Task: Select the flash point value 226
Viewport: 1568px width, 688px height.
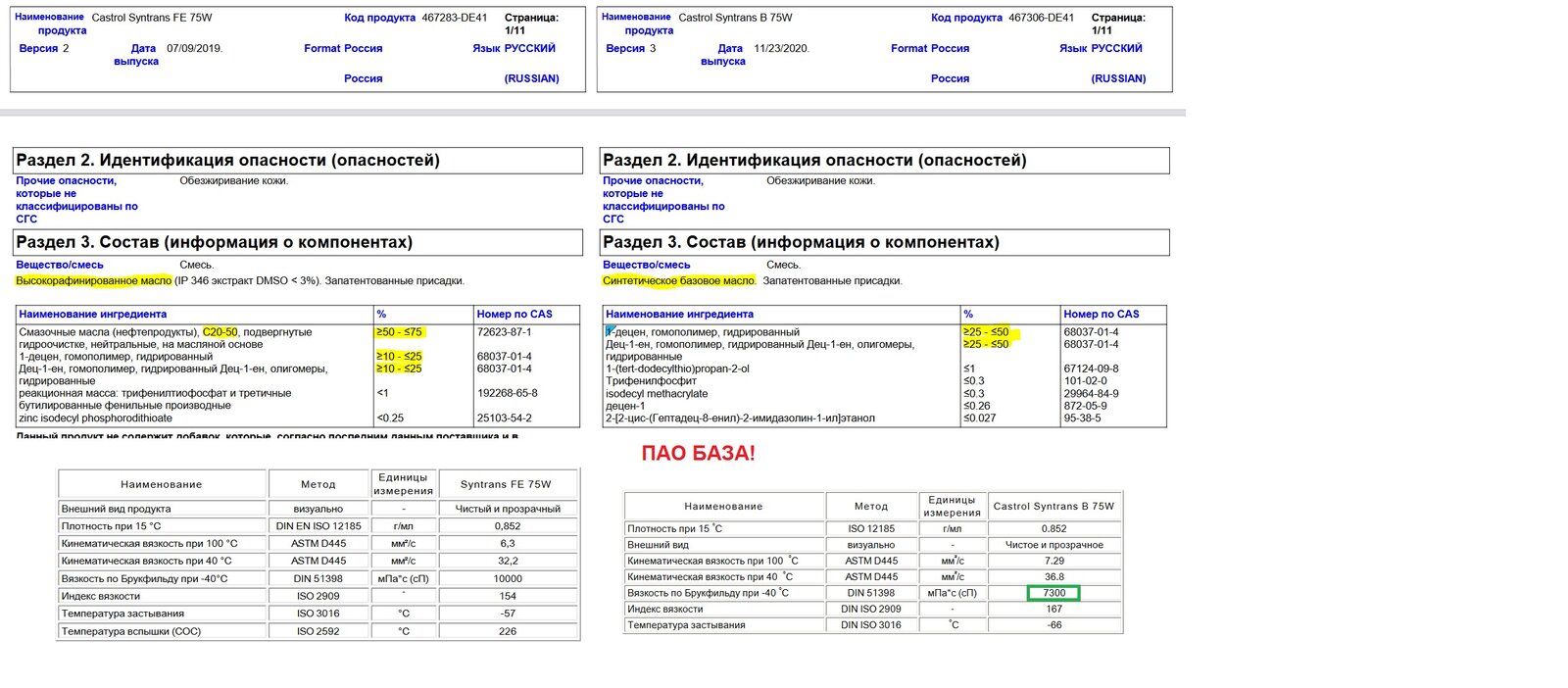Action: [508, 631]
